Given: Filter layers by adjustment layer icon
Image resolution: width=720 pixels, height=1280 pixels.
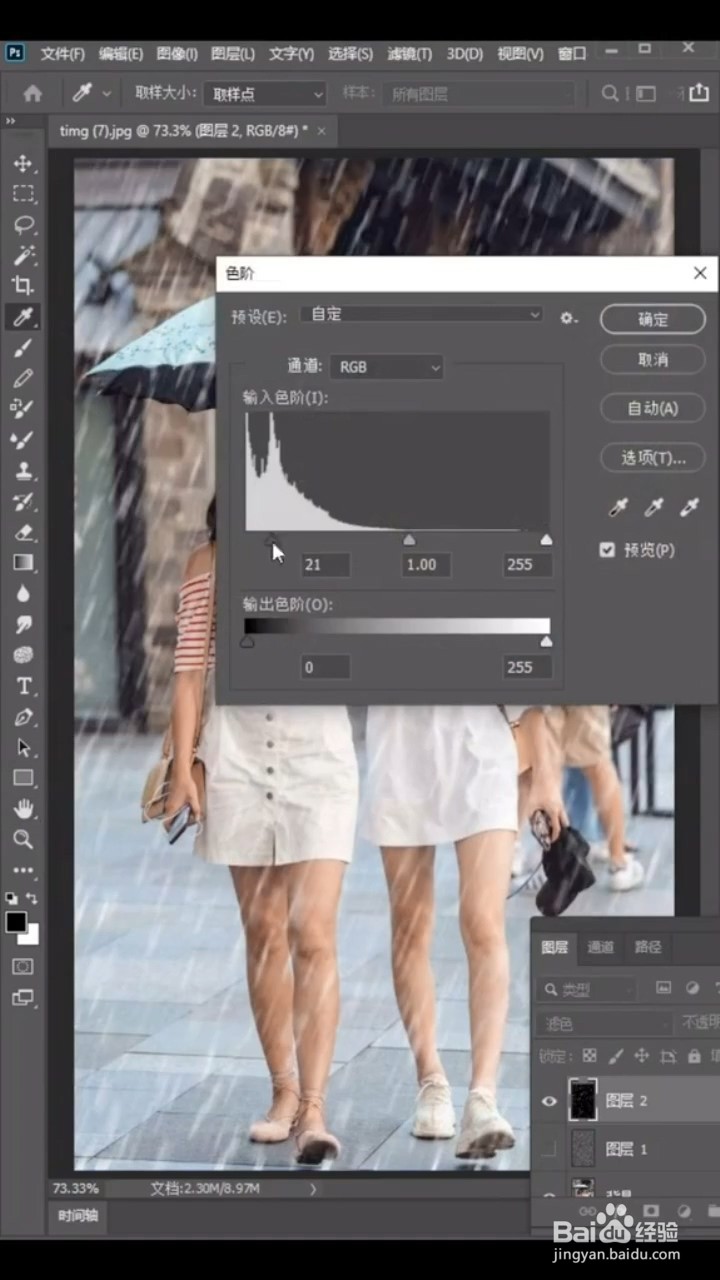Looking at the screenshot, I should point(692,988).
